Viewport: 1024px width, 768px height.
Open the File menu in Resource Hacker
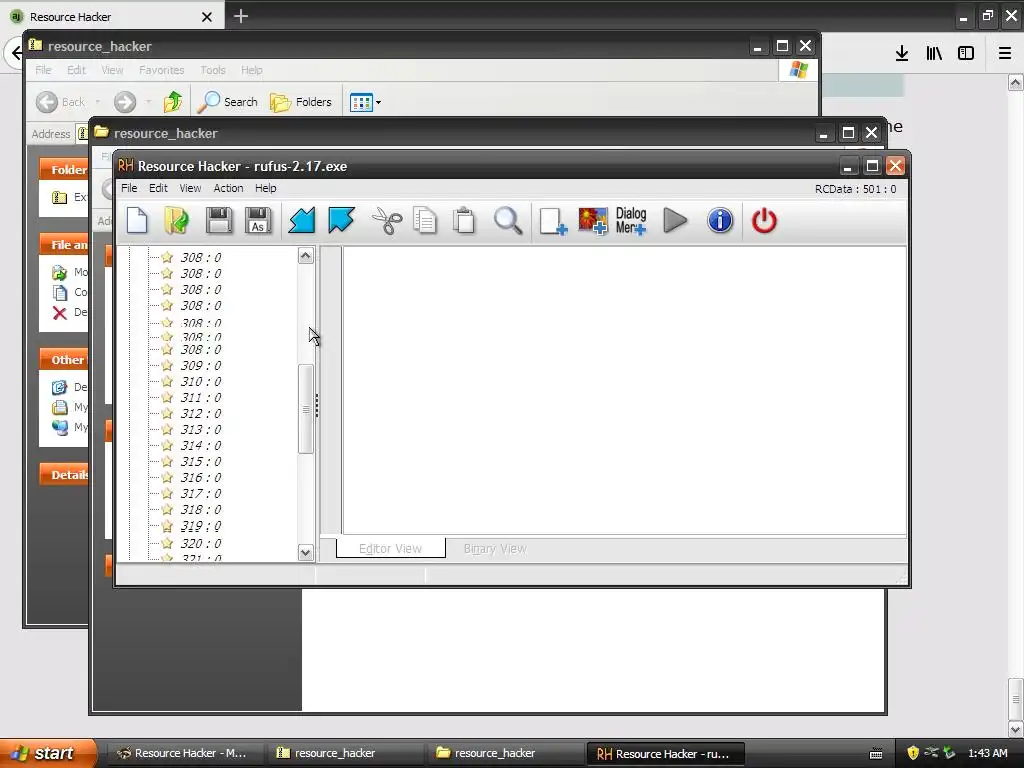click(129, 188)
